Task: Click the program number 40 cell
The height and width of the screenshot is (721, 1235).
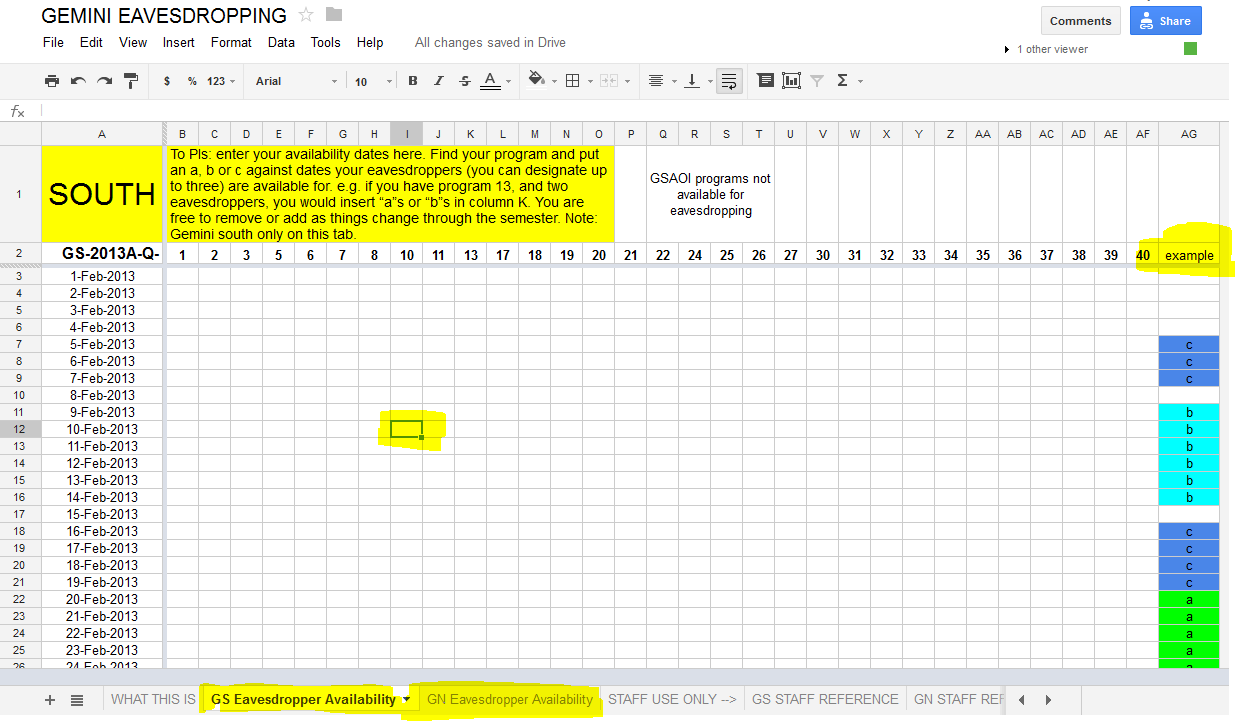Action: (1143, 255)
